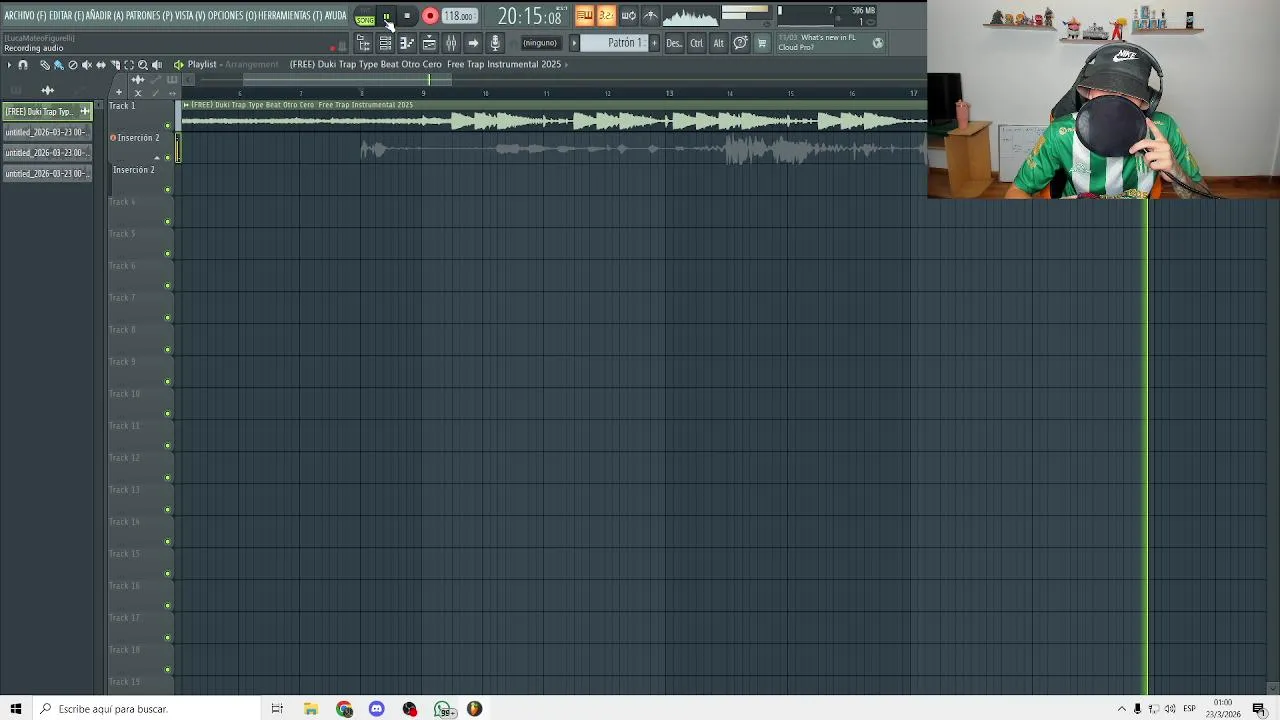
Task: Select the delete tool icon
Action: click(x=73, y=65)
